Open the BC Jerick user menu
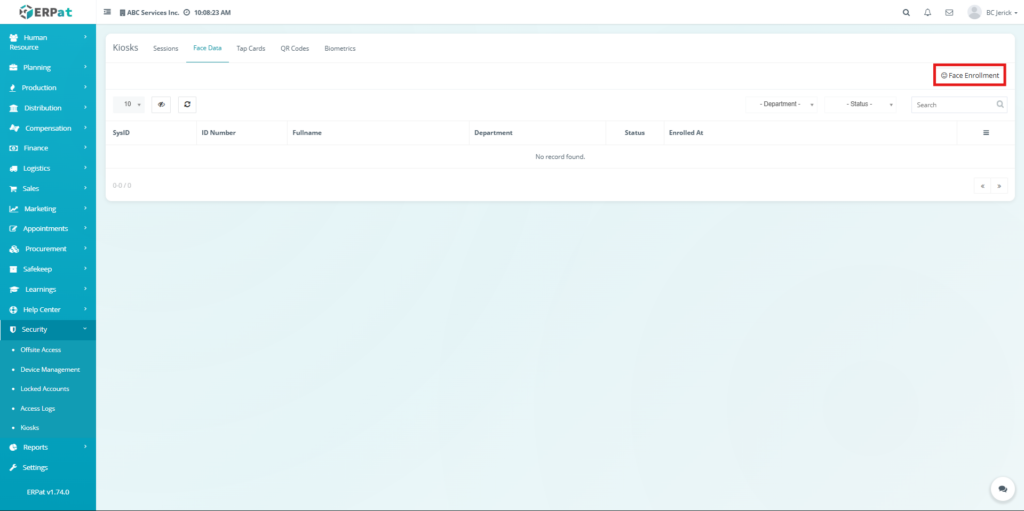Viewport: 1024px width, 511px height. 992,12
